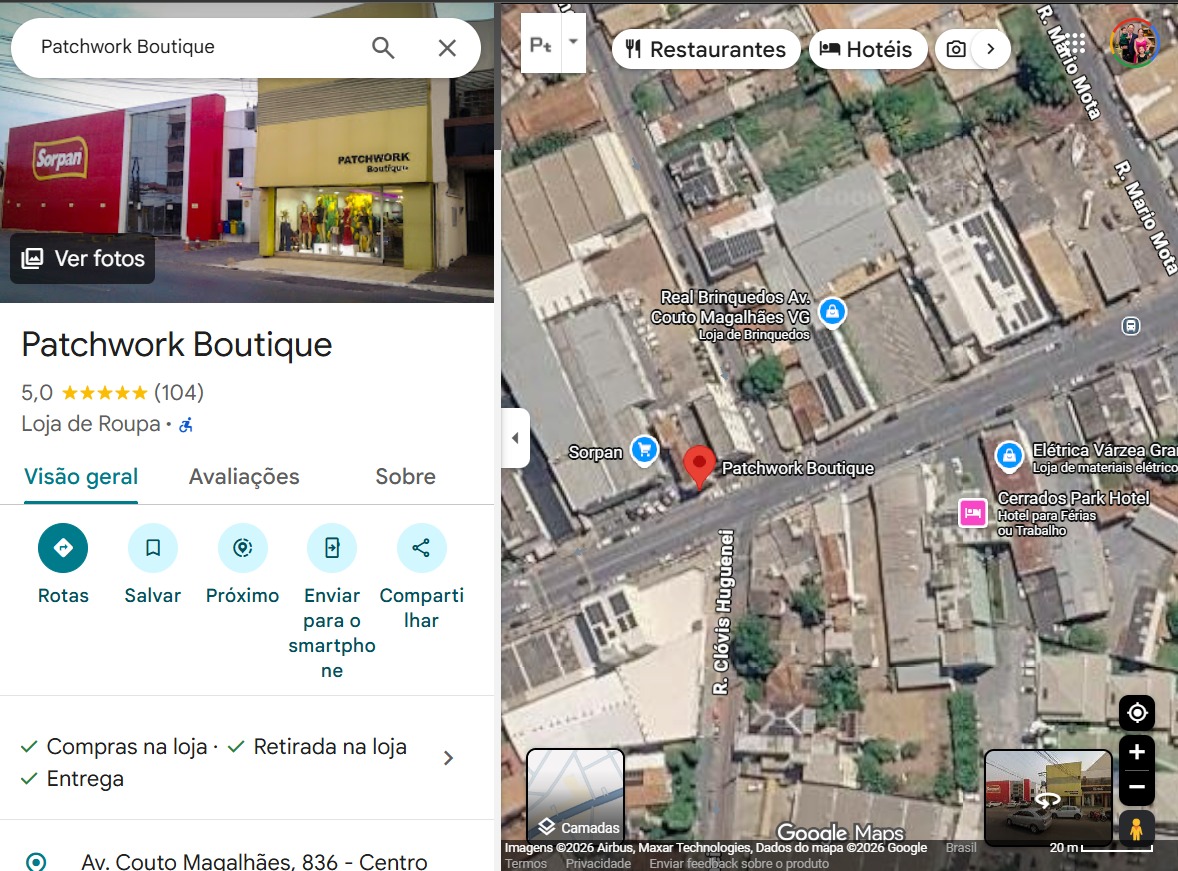Zoom out with the minus button
The width and height of the screenshot is (1178, 871).
pos(1137,787)
